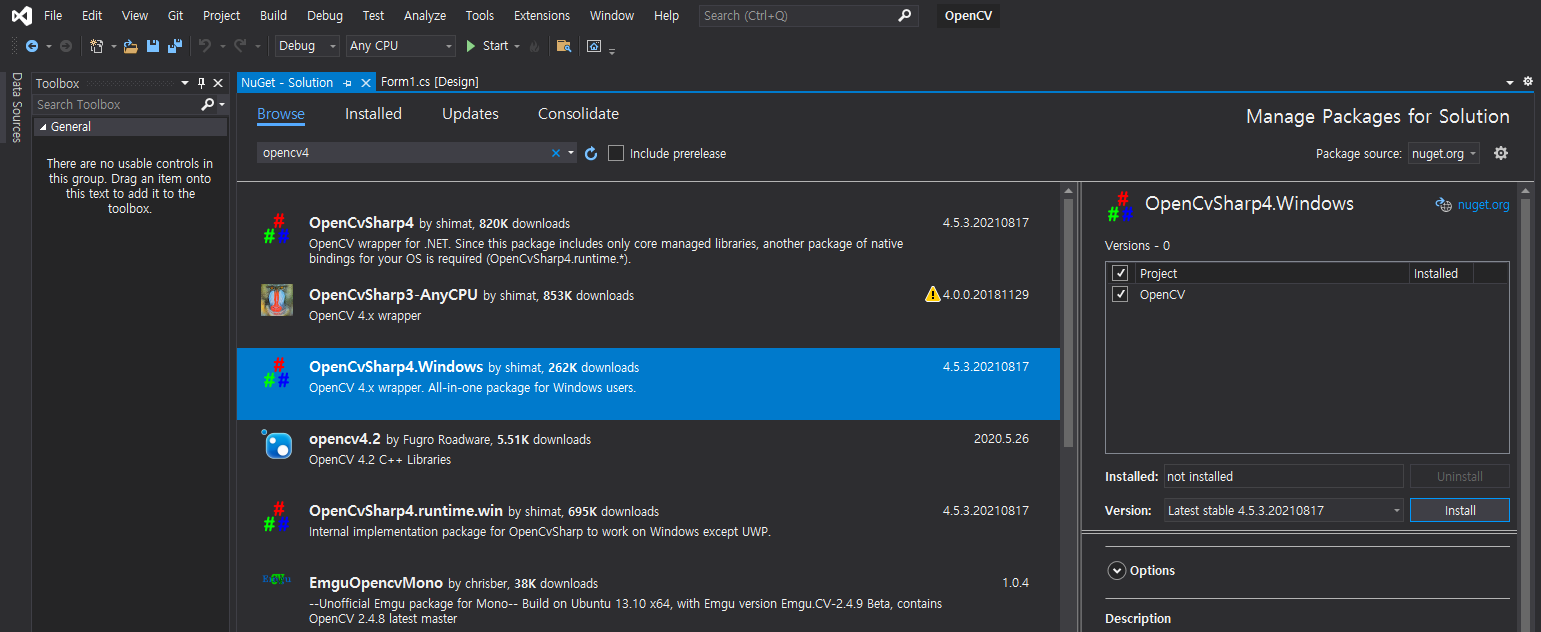Image resolution: width=1541 pixels, height=632 pixels.
Task: Click the Navigate Forward arrow icon
Action: pyautogui.click(x=66, y=46)
